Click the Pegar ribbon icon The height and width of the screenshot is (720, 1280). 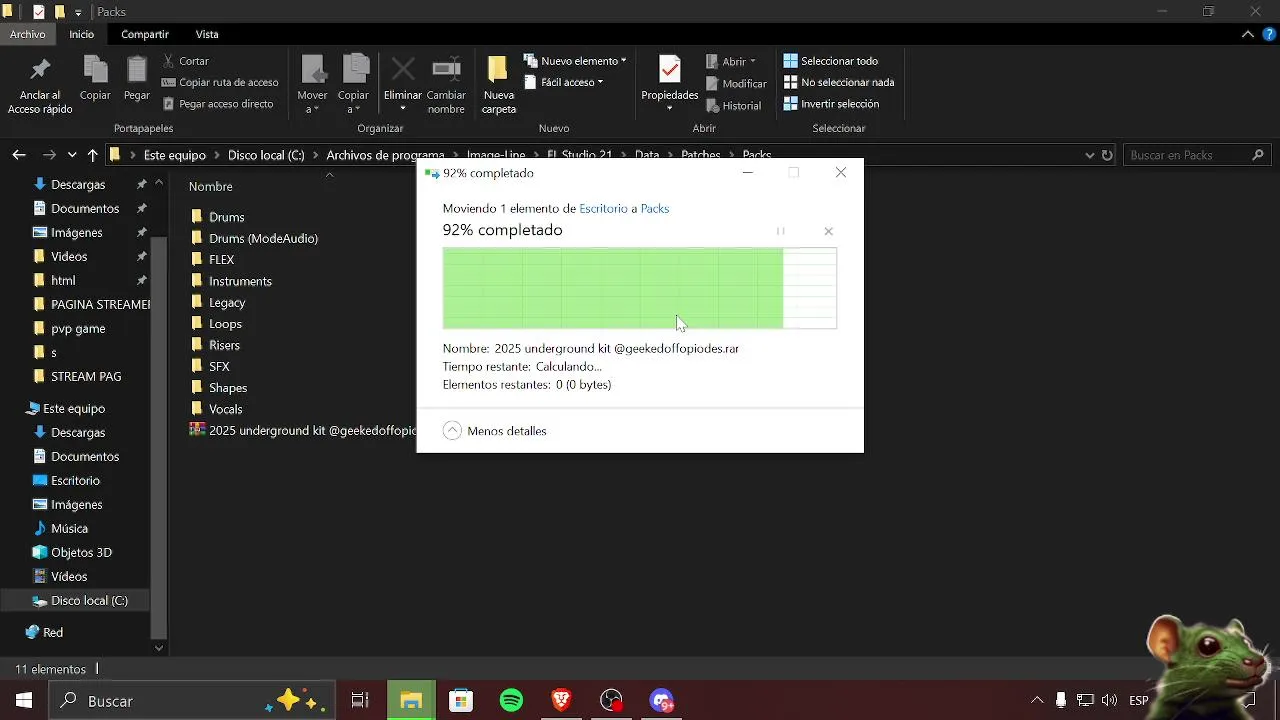[137, 71]
